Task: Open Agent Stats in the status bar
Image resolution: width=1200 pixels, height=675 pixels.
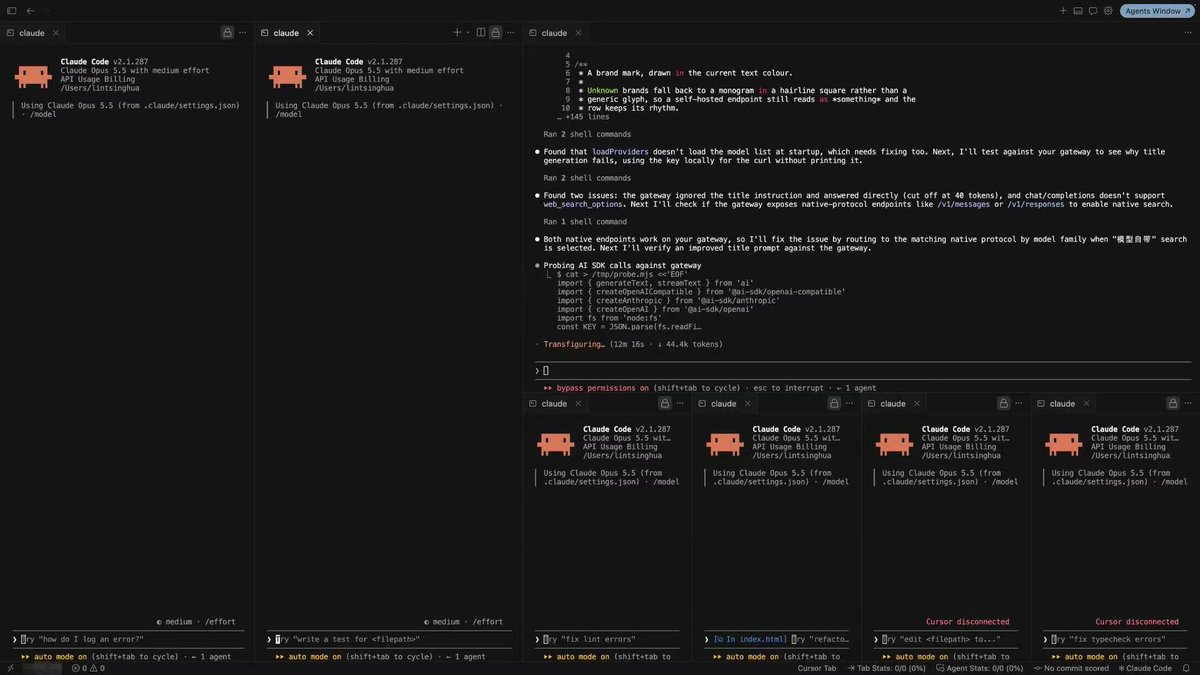Action: pos(979,668)
